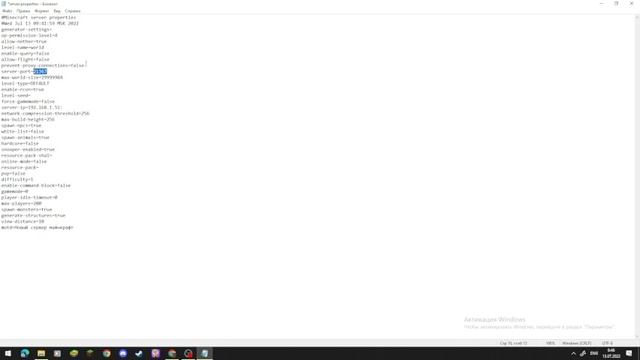
Task: Open the Правка menu
Action: (x=23, y=11)
